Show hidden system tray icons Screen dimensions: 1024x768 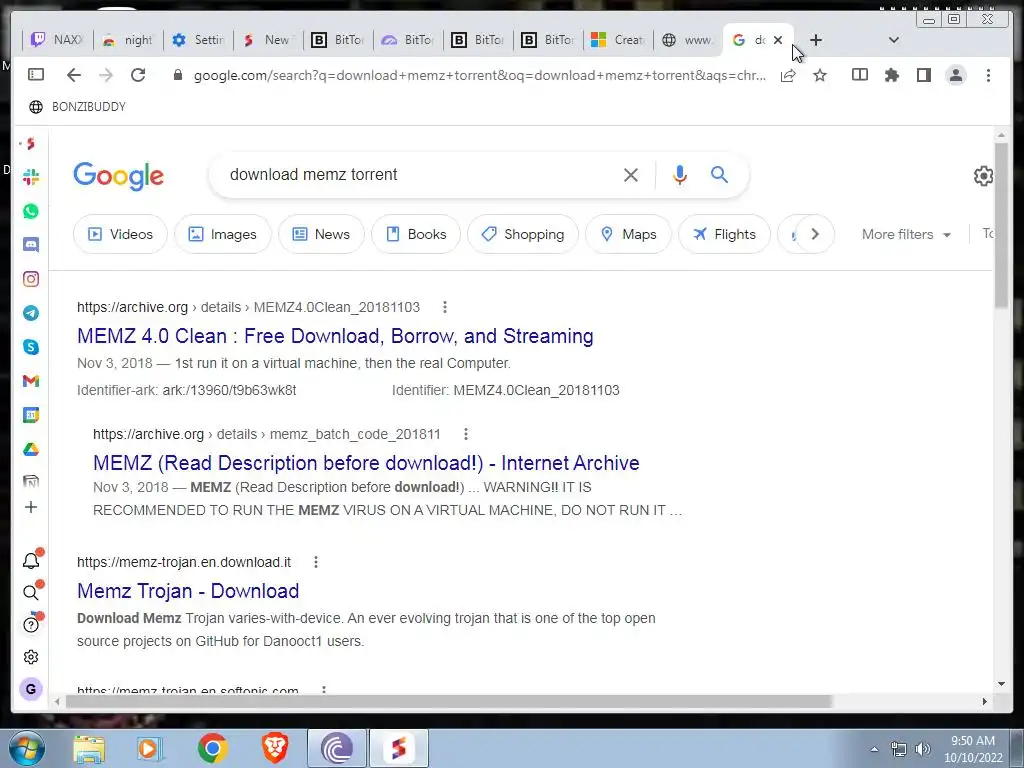click(x=874, y=749)
